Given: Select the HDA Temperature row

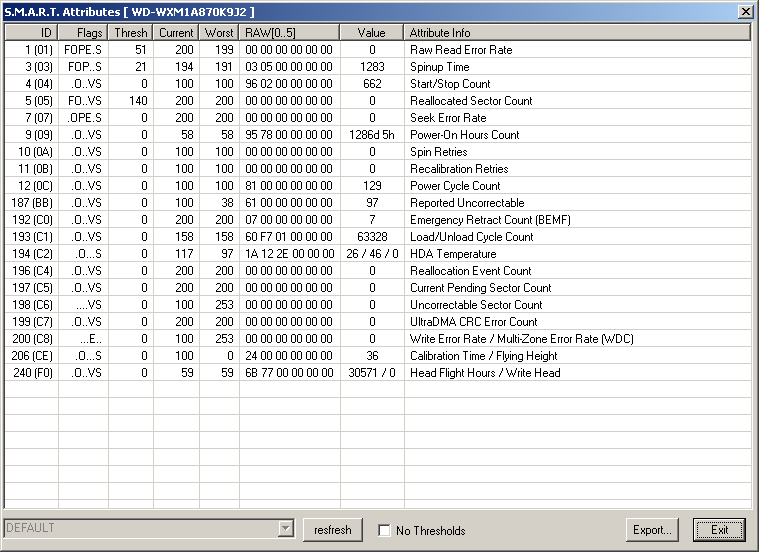Looking at the screenshot, I should click(x=452, y=254).
